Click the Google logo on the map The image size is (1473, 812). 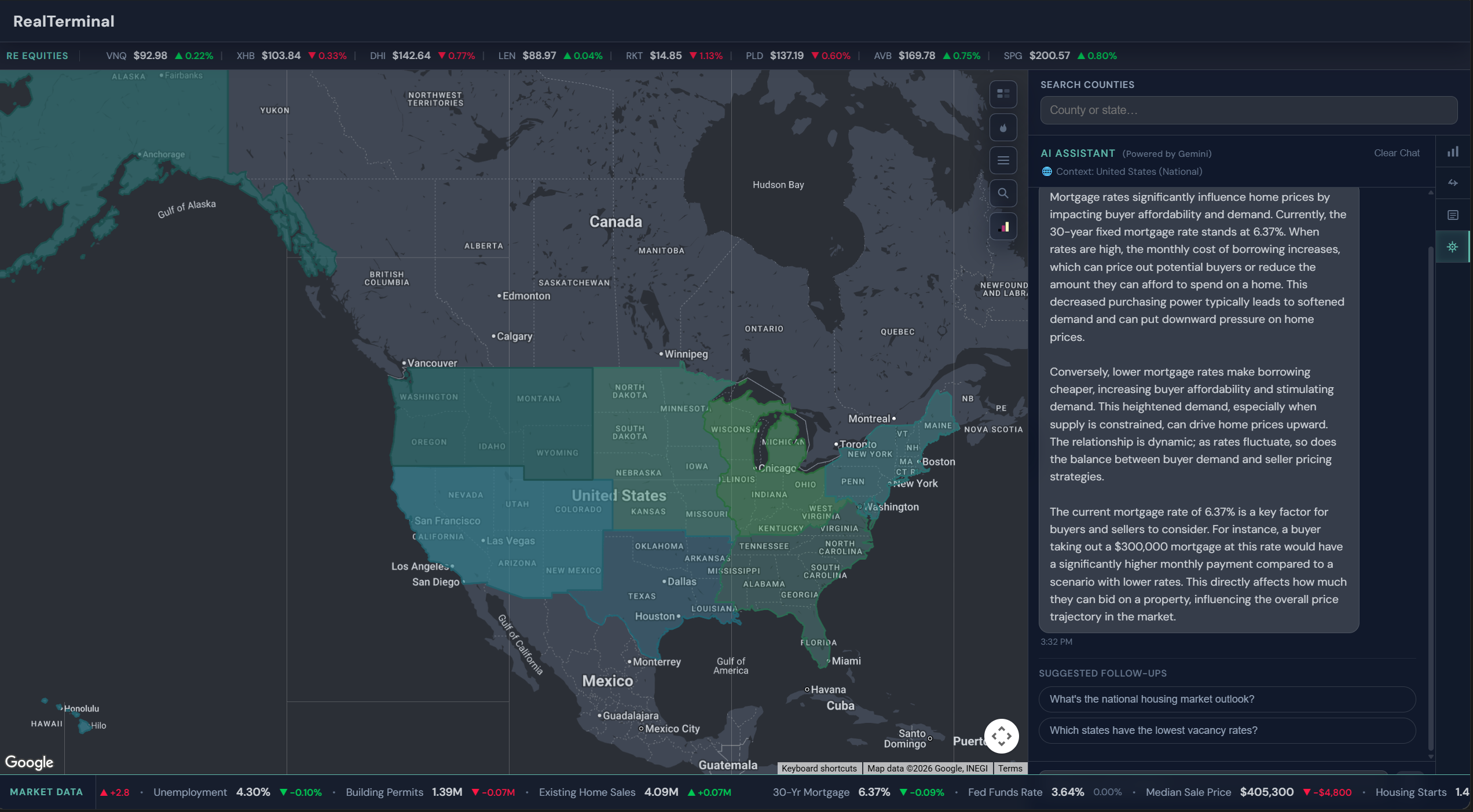(29, 762)
